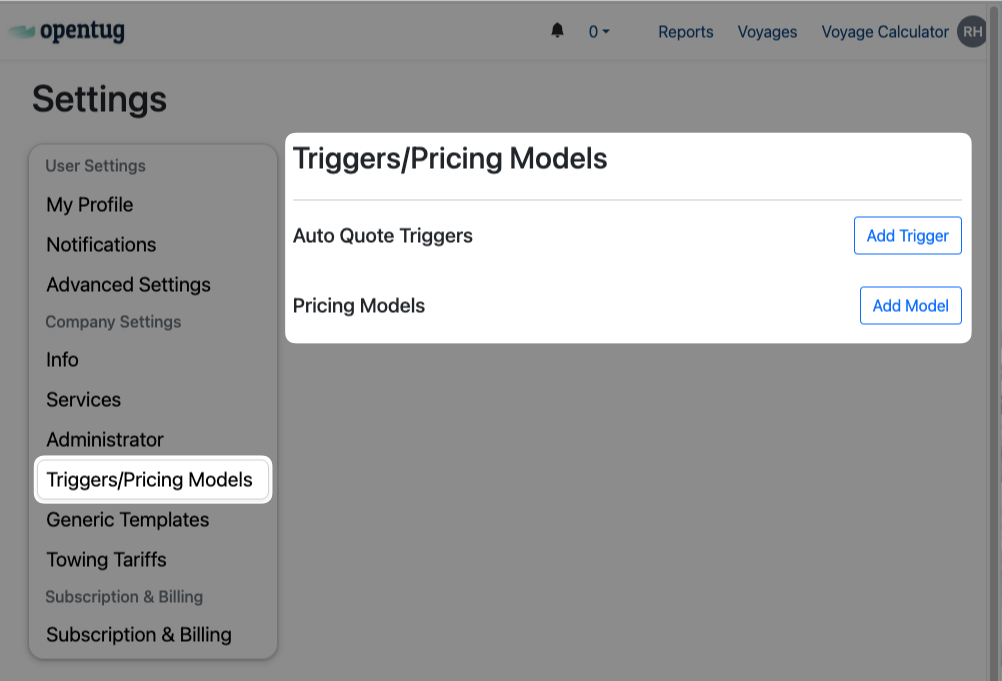Select Triggers/Pricing Models sidebar item

(150, 480)
